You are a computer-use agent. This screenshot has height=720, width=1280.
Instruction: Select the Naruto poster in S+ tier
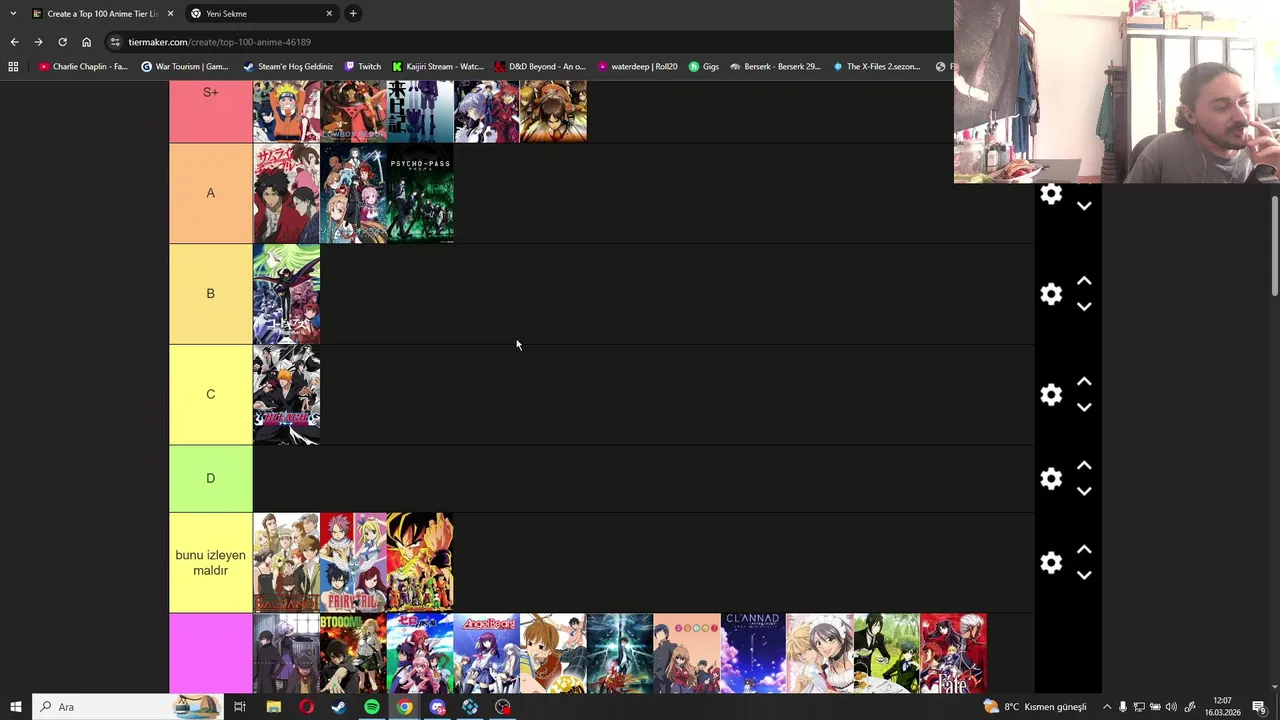(x=286, y=111)
